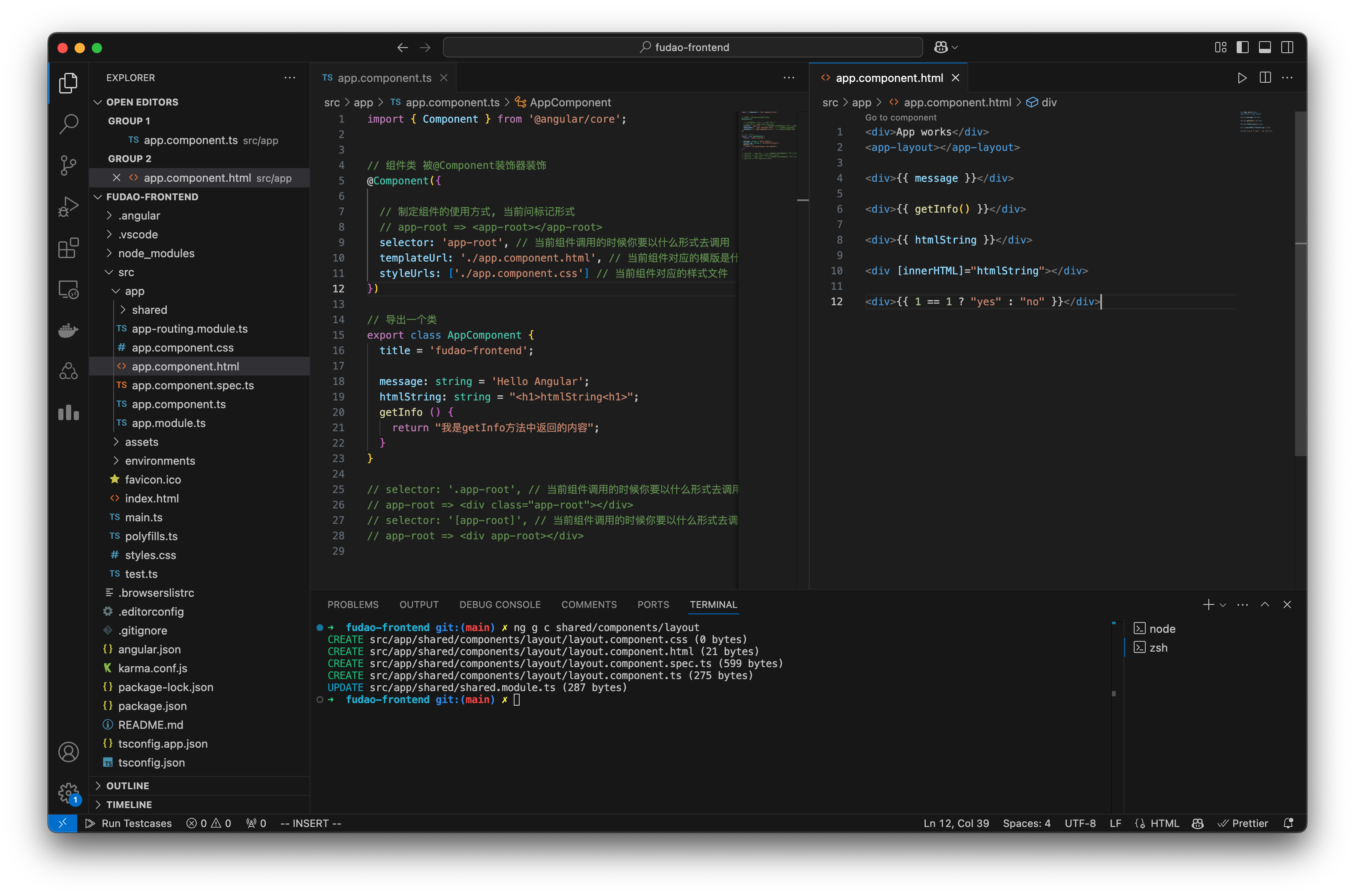Switch to the PORTS panel tab
The width and height of the screenshot is (1355, 896).
pyautogui.click(x=653, y=604)
